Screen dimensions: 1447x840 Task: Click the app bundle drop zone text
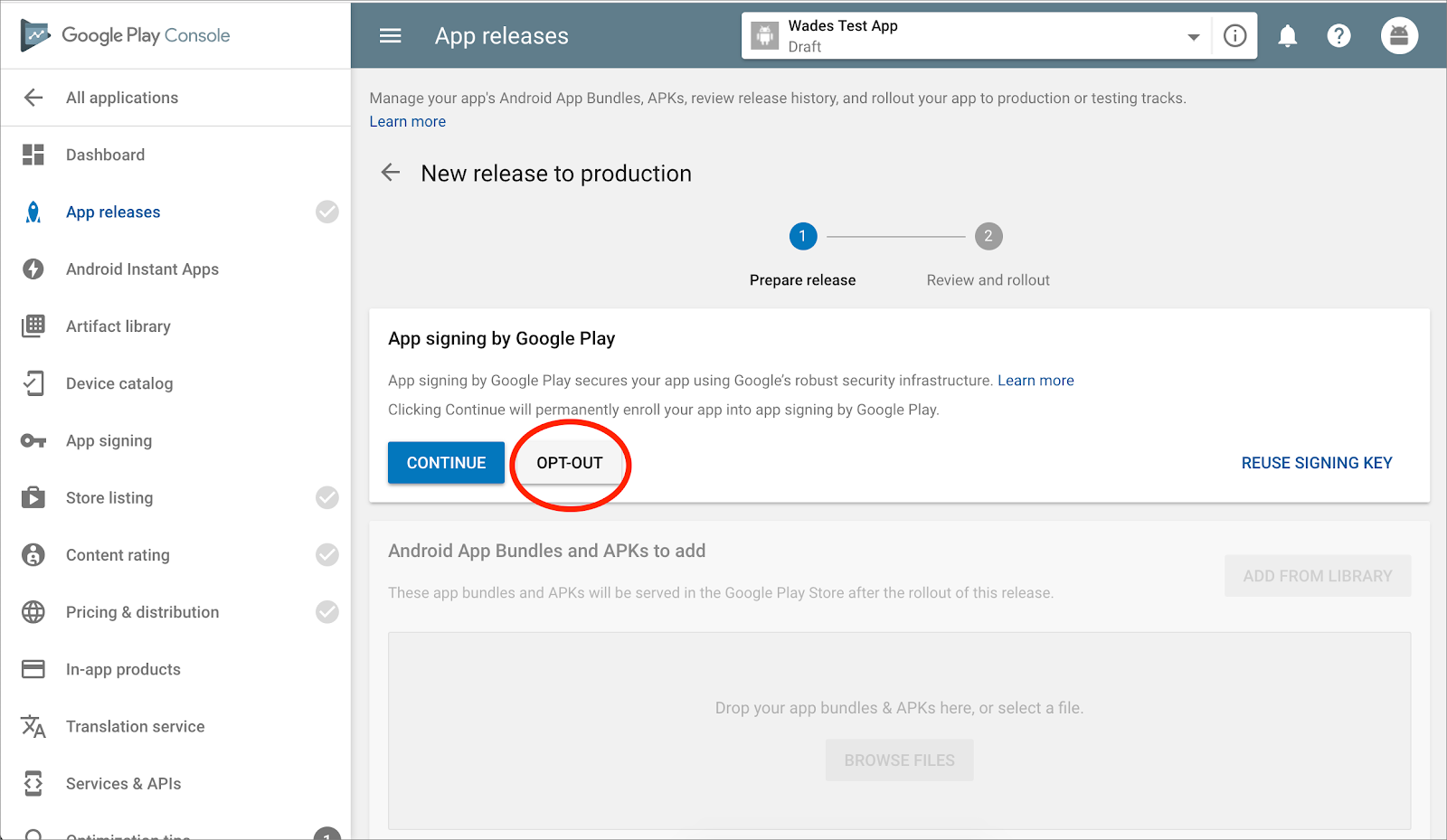pyautogui.click(x=900, y=708)
